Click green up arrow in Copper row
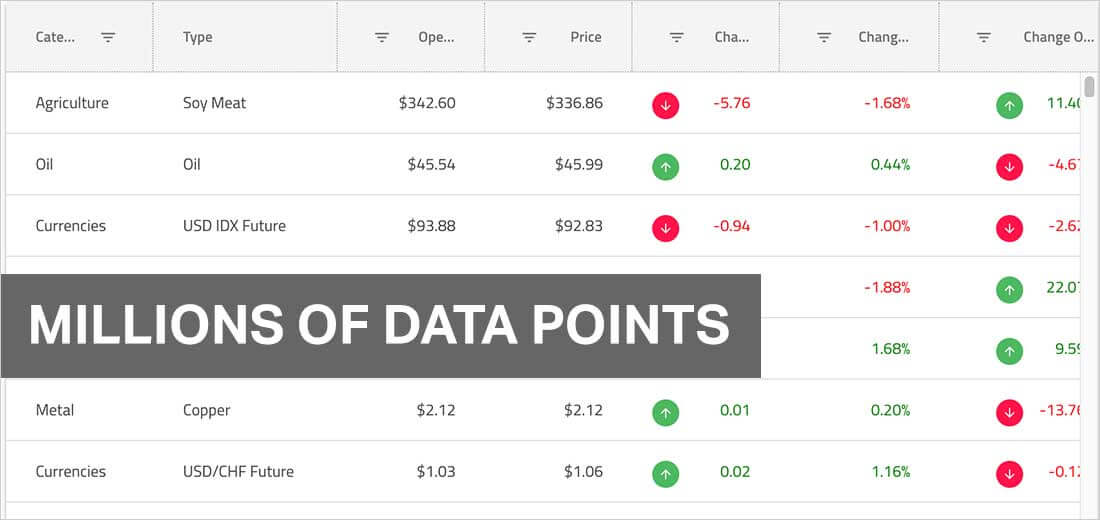The height and width of the screenshot is (520, 1100). [x=665, y=411]
